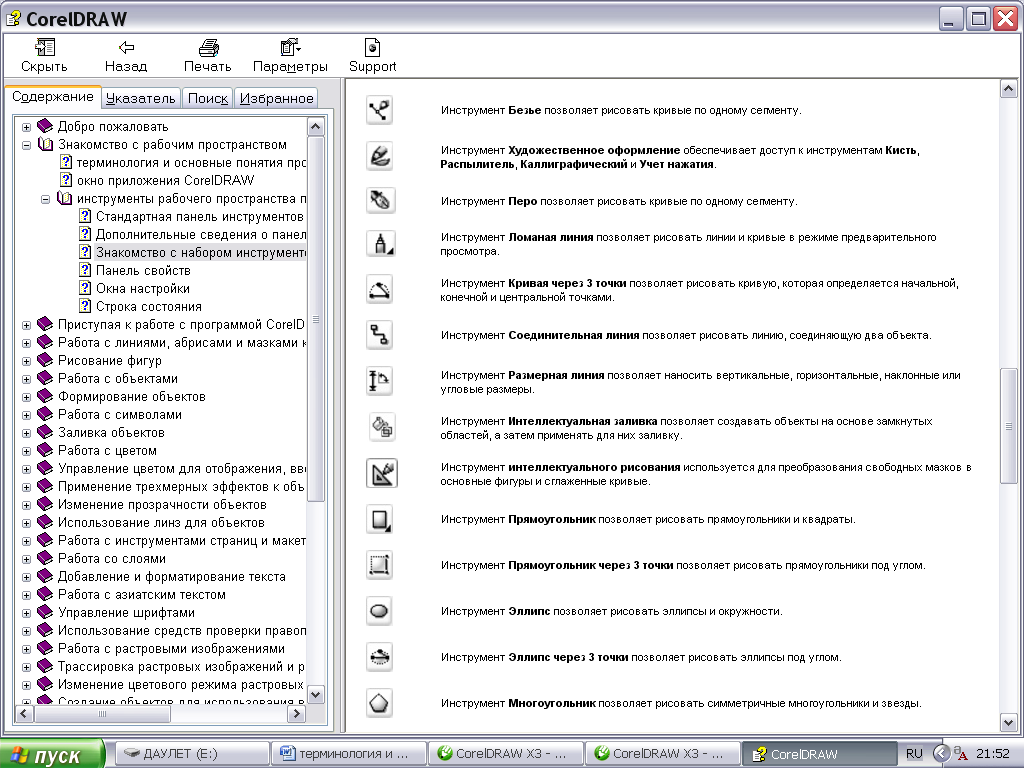Click topic pane scroll-up arrow
Screen dimensions: 1024x768
coord(1008,89)
